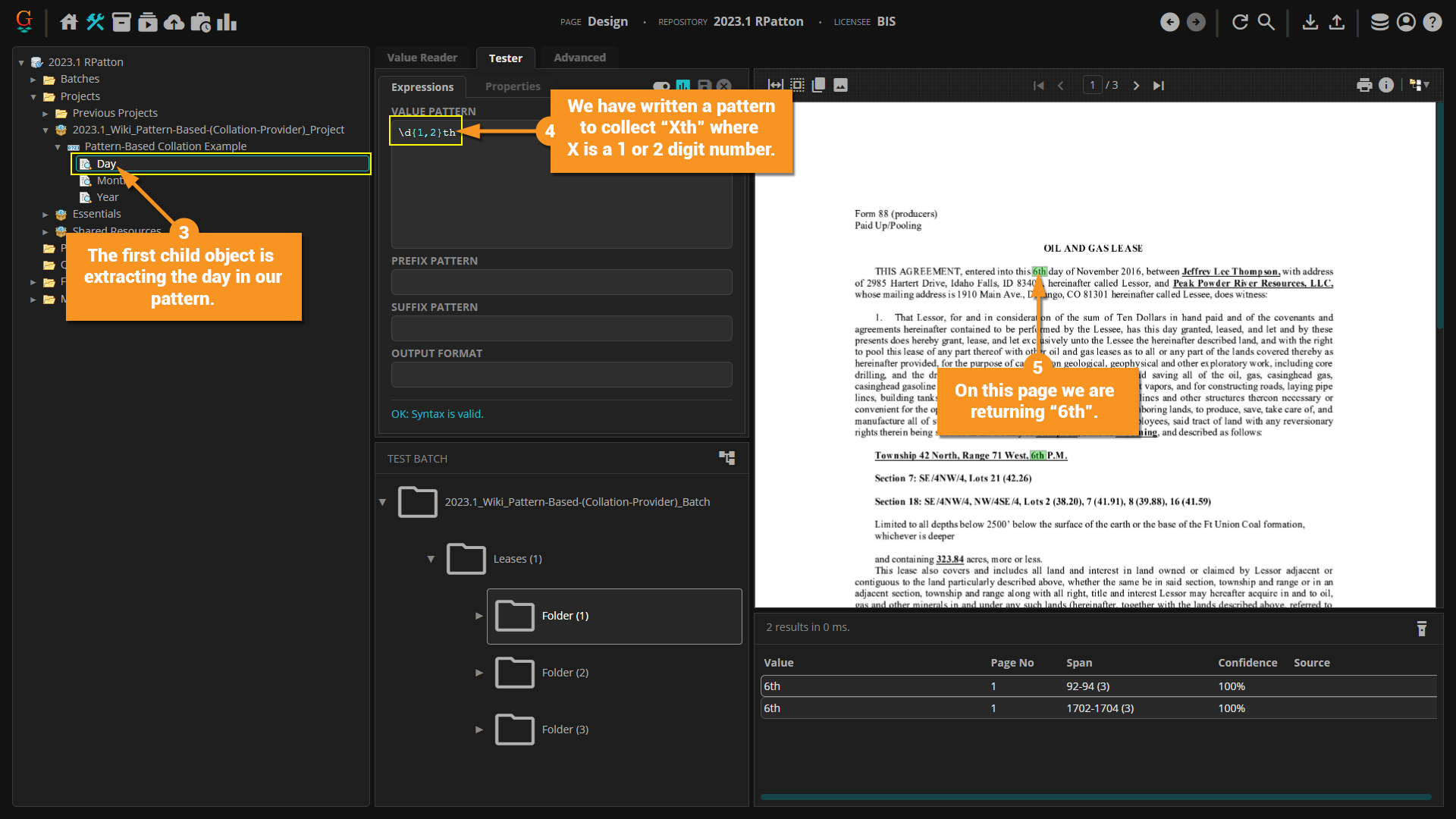Toggle the zoom-to-selection icon in viewer
Screen dimensions: 1456x819
[x=797, y=85]
